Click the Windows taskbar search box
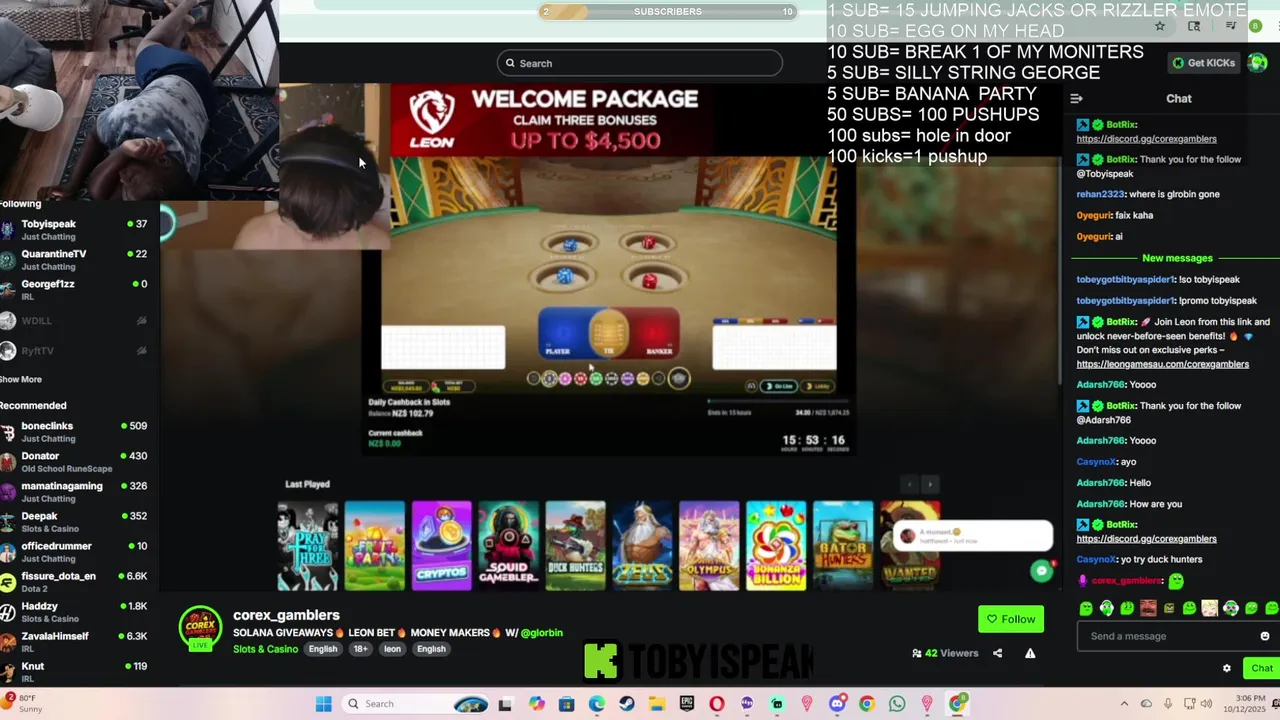This screenshot has height=720, width=1280. tap(416, 704)
